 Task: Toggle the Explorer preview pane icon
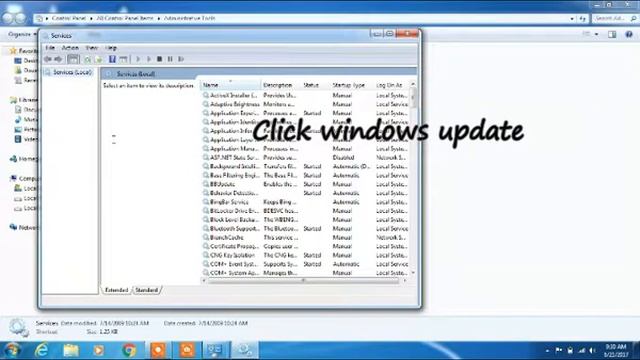612,35
